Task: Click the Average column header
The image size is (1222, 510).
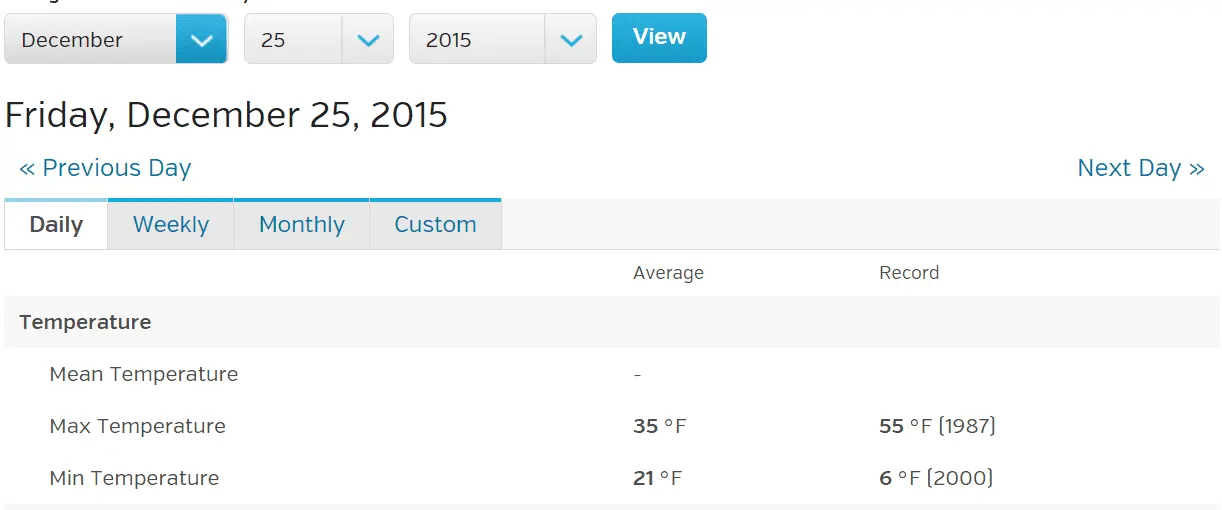Action: click(668, 273)
